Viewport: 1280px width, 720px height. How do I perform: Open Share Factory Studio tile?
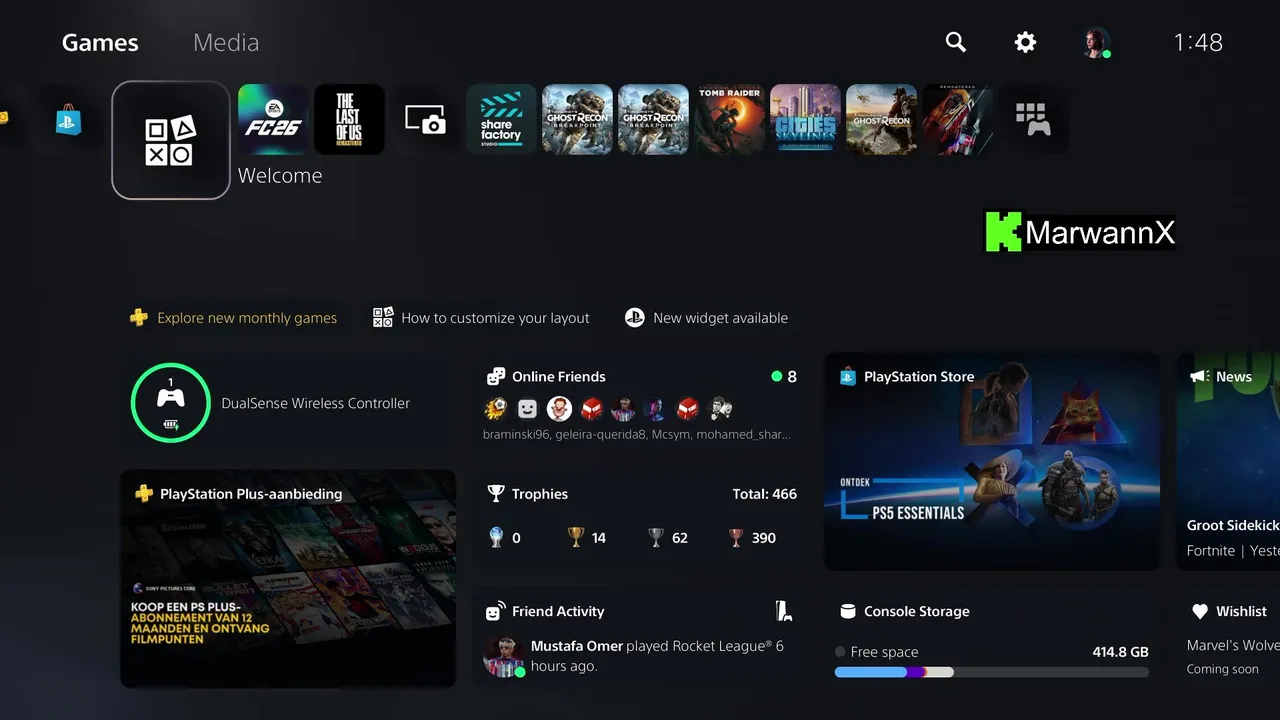pyautogui.click(x=501, y=119)
